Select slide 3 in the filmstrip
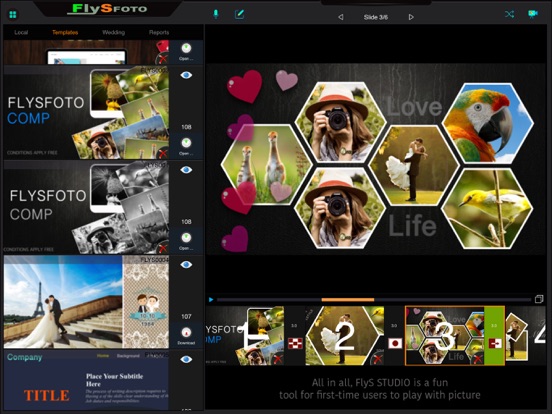Image resolution: width=552 pixels, height=414 pixels. tap(445, 335)
